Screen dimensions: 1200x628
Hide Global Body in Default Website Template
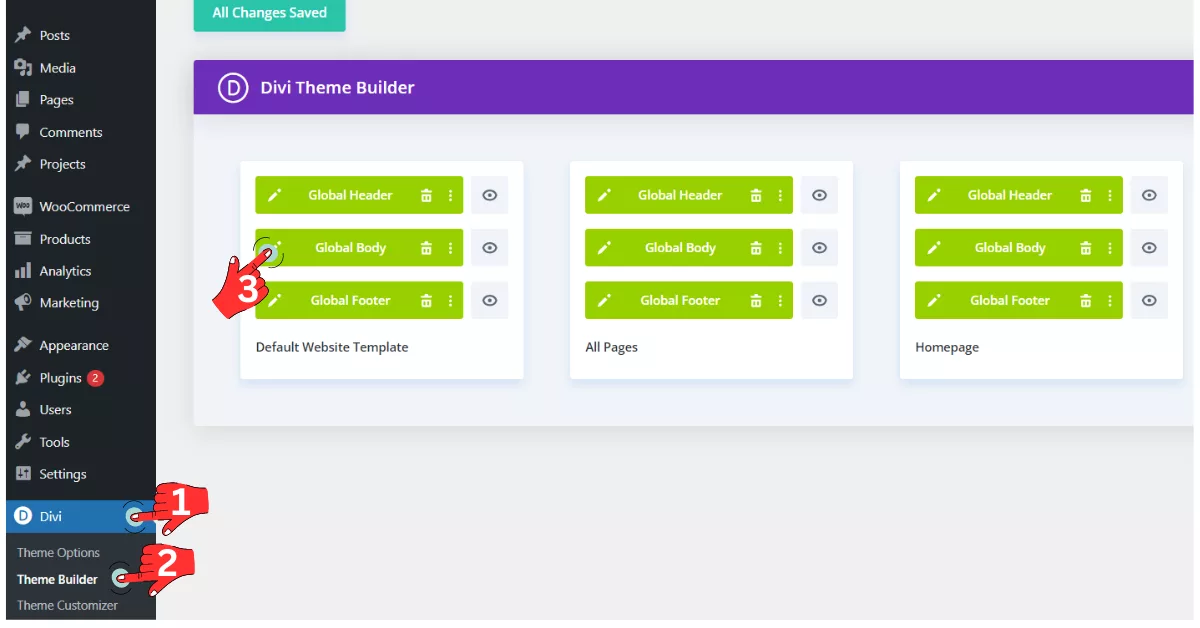(x=489, y=248)
